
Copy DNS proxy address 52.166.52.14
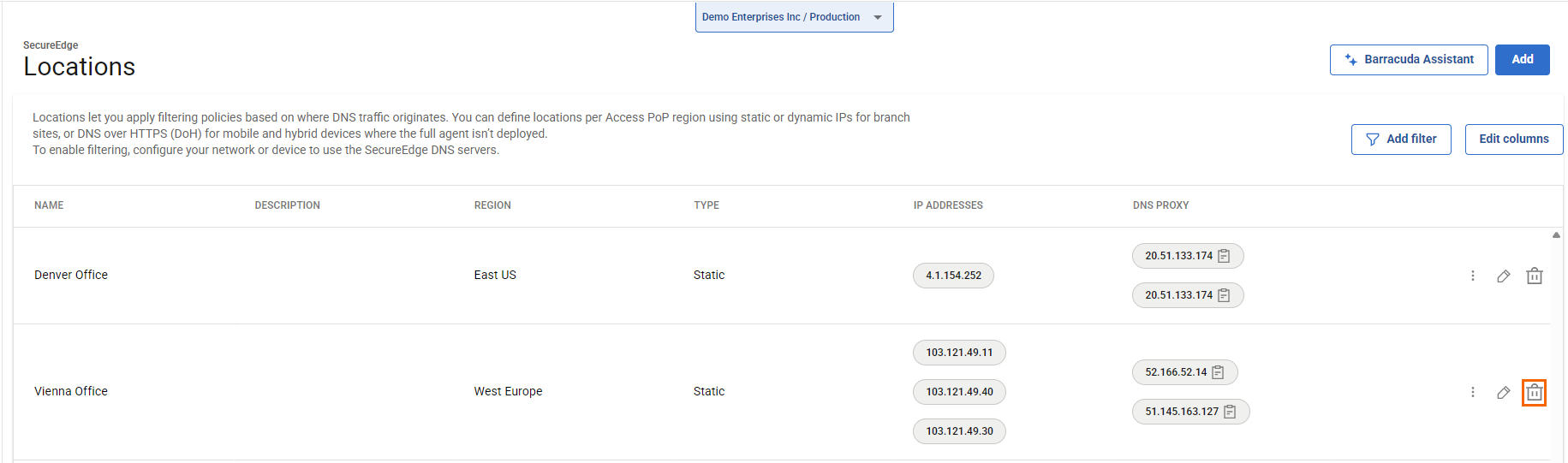[x=1218, y=372]
